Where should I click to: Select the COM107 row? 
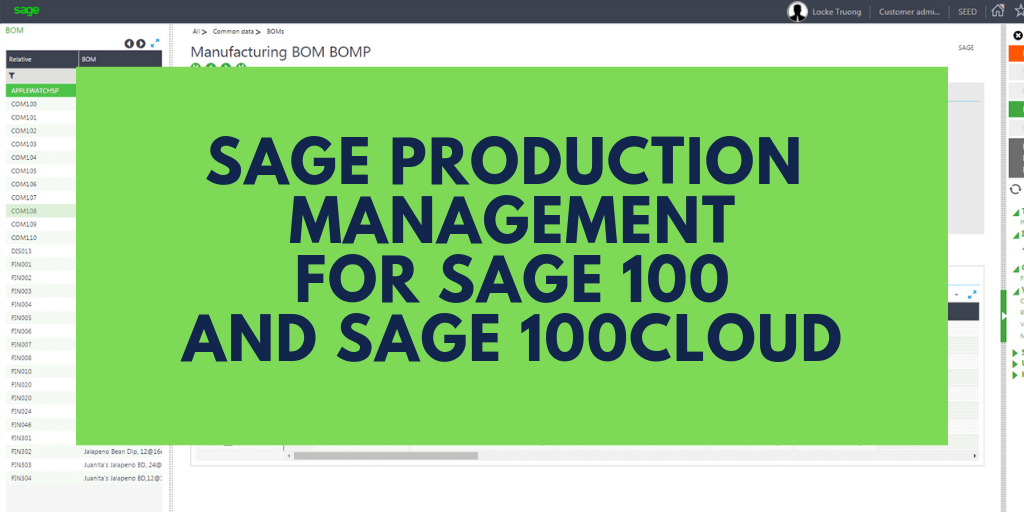(42, 197)
